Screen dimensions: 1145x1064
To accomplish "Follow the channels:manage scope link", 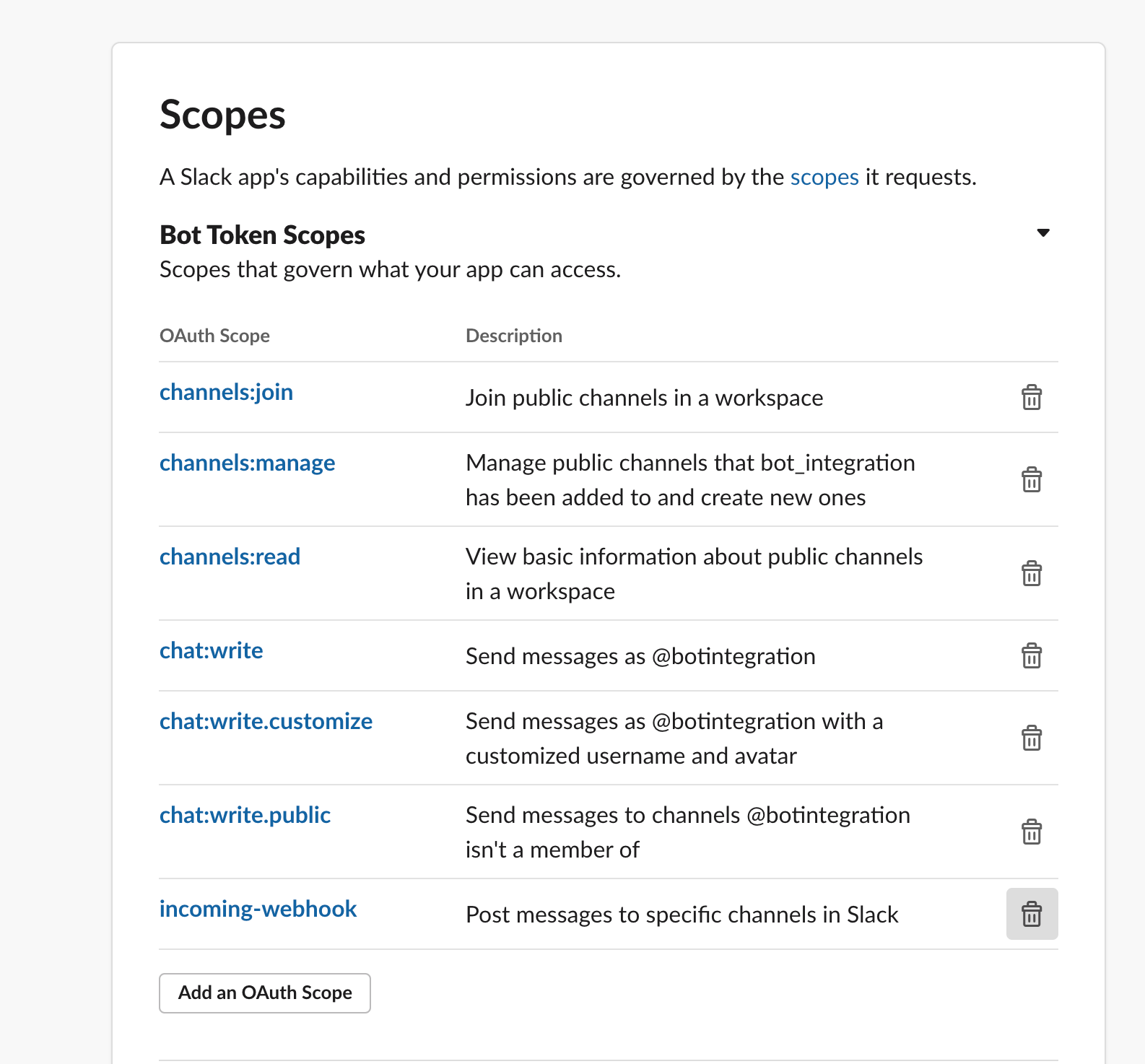I will click(247, 463).
